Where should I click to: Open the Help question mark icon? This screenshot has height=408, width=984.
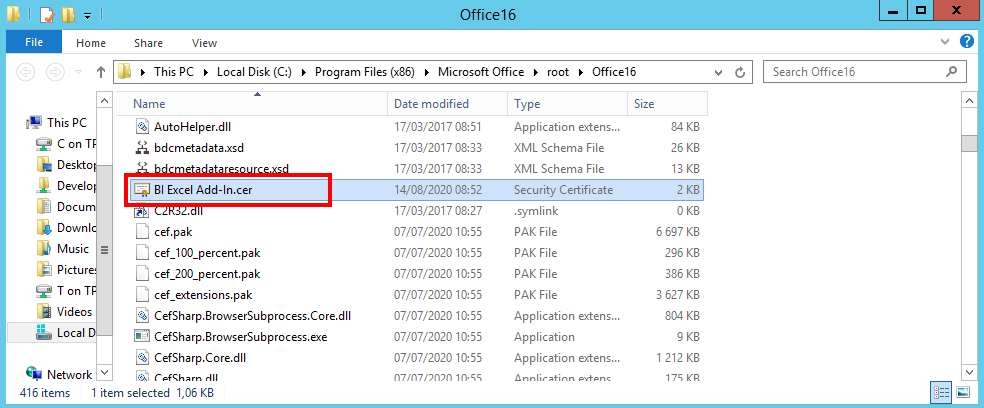pyautogui.click(x=966, y=42)
